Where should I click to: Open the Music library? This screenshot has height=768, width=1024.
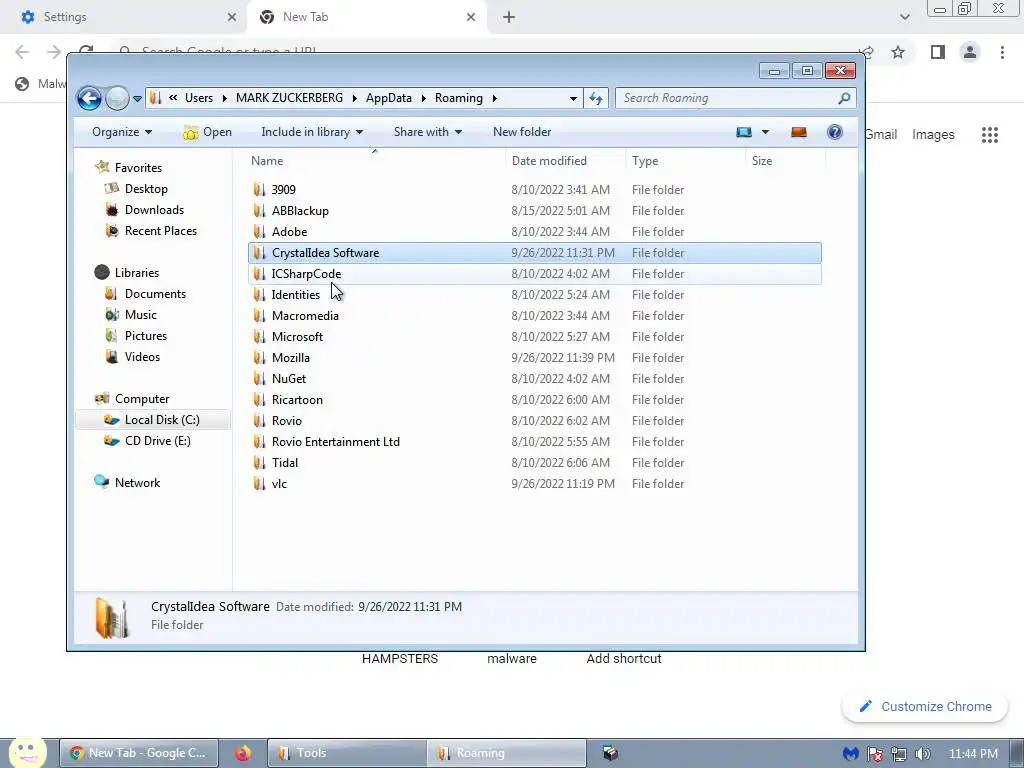coord(140,315)
